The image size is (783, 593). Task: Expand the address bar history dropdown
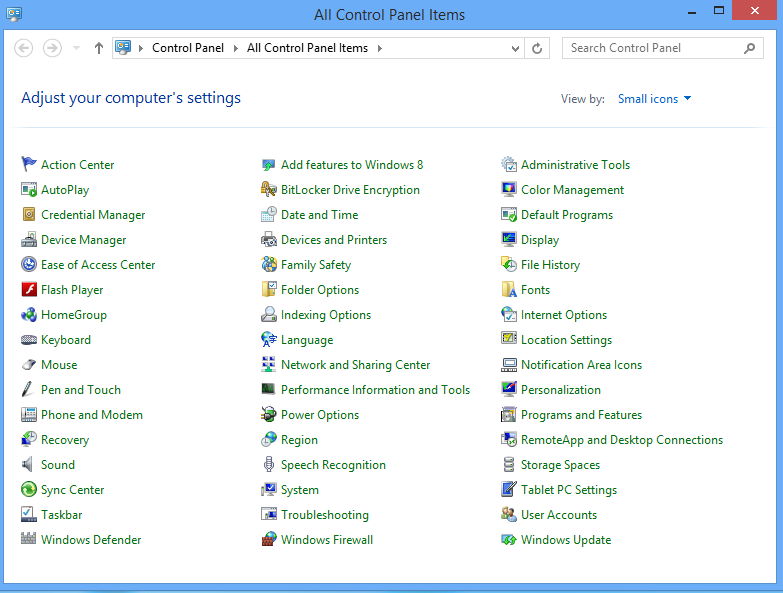coord(515,48)
